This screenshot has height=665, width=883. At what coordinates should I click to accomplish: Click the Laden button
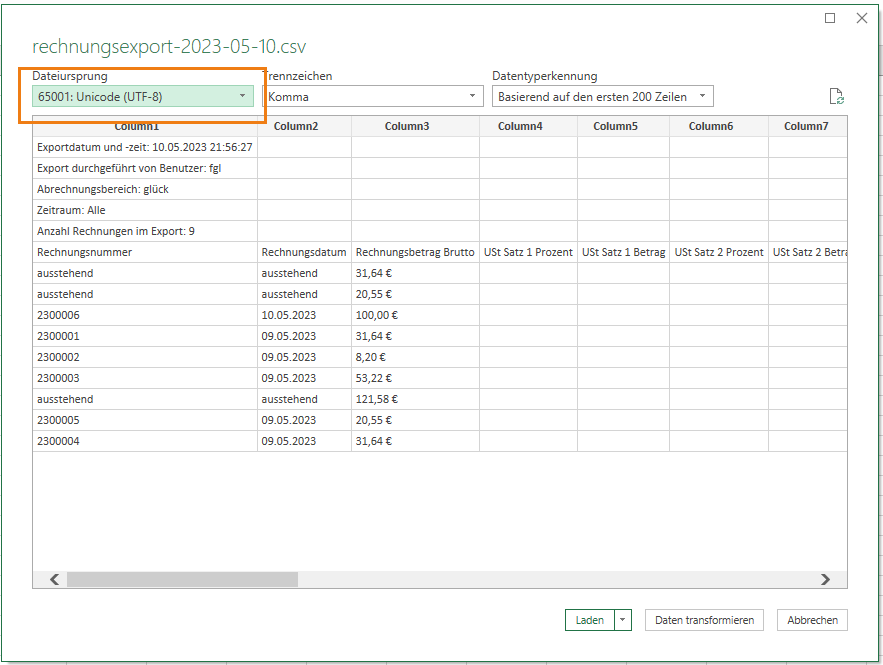(590, 620)
